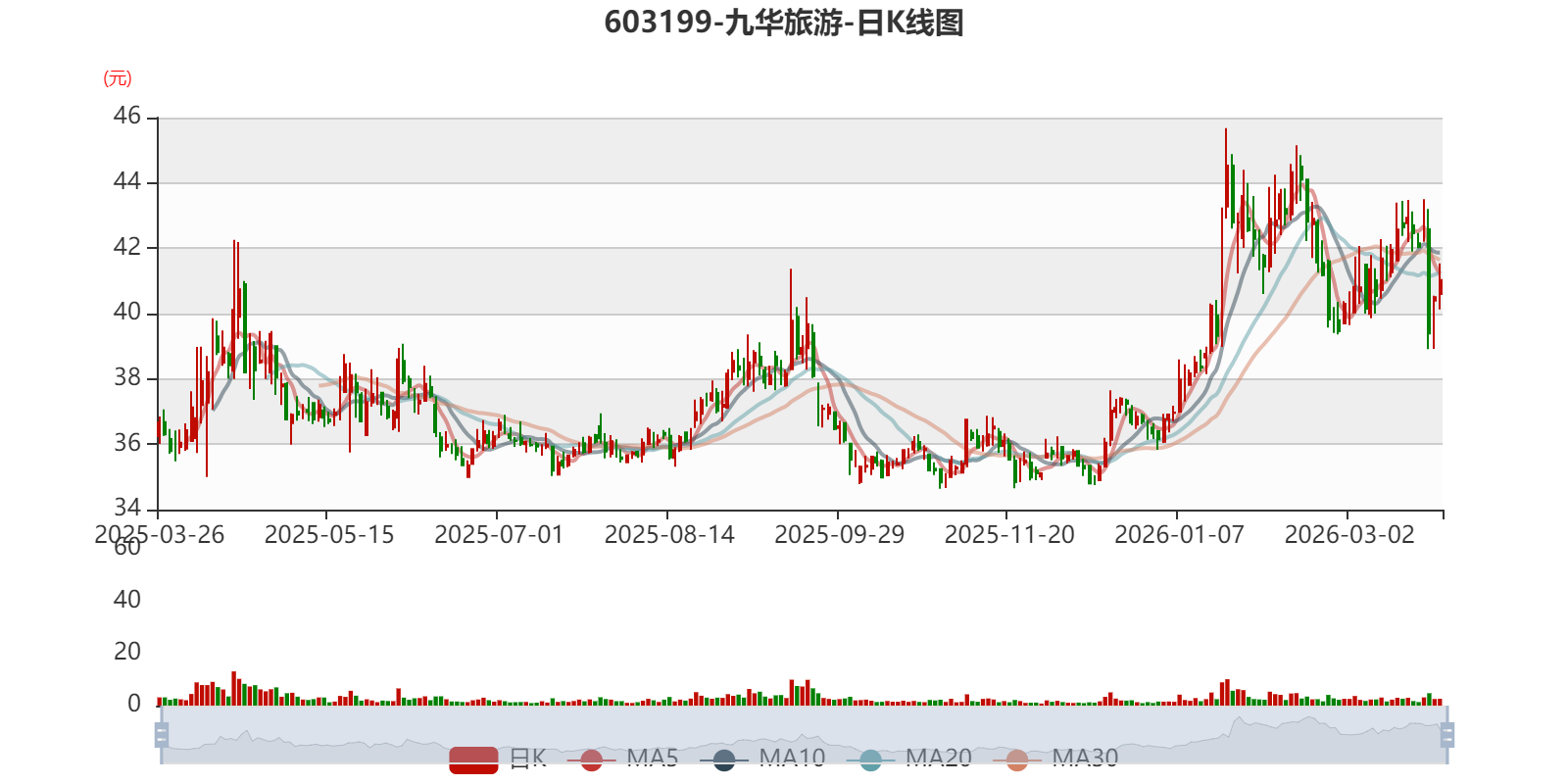Click the 2025-11-20 axis date
Image resolution: width=1568 pixels, height=784 pixels.
tap(1009, 535)
